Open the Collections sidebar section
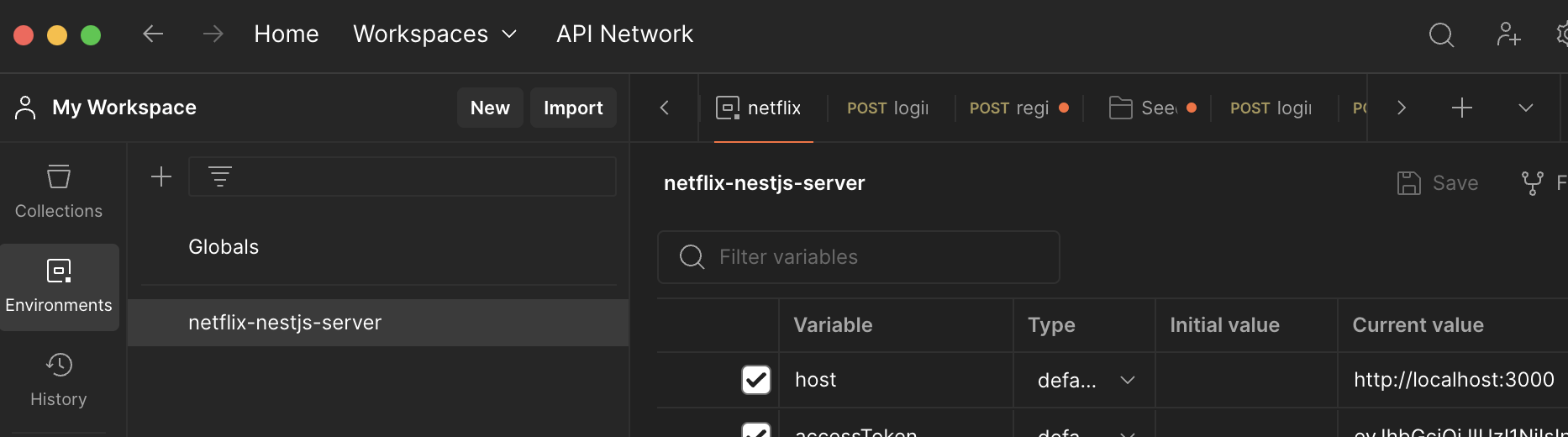The height and width of the screenshot is (437, 1568). [59, 192]
